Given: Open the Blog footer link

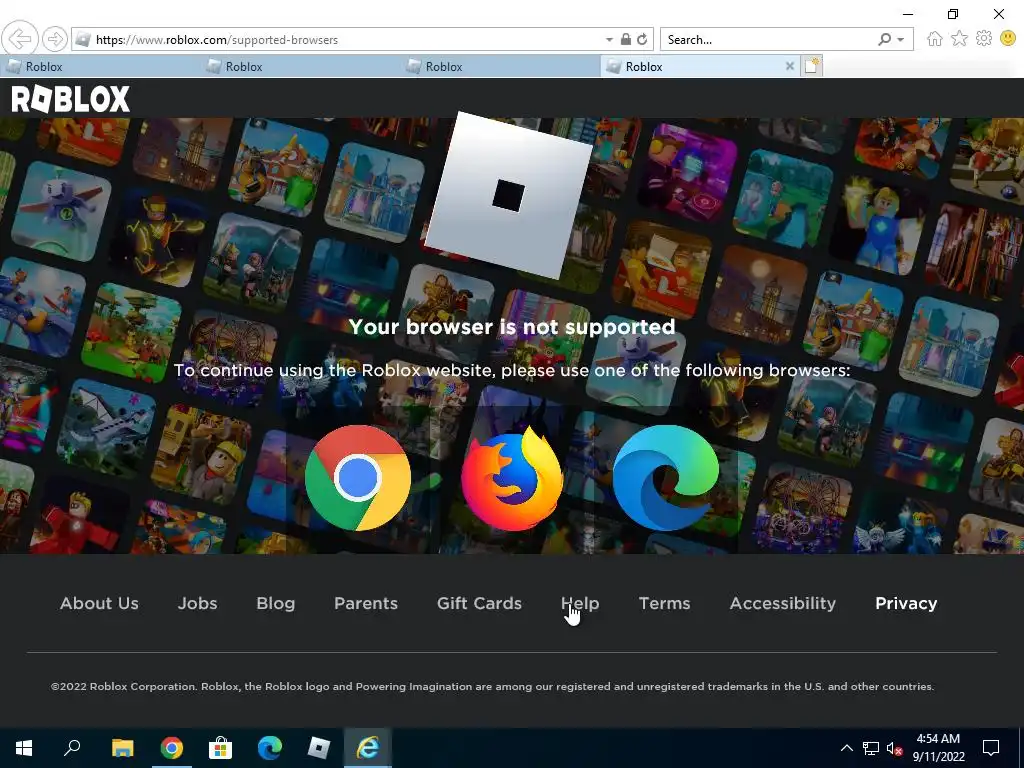Looking at the screenshot, I should (276, 603).
